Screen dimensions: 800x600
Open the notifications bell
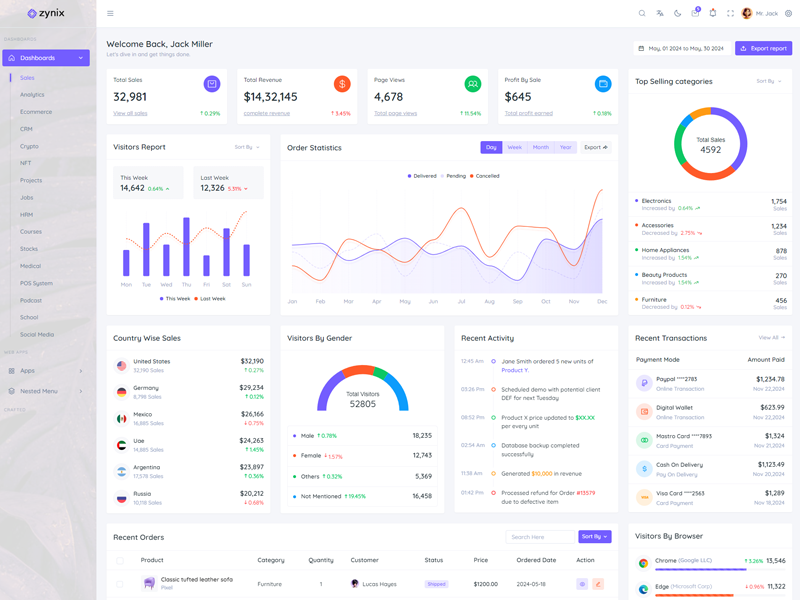713,13
